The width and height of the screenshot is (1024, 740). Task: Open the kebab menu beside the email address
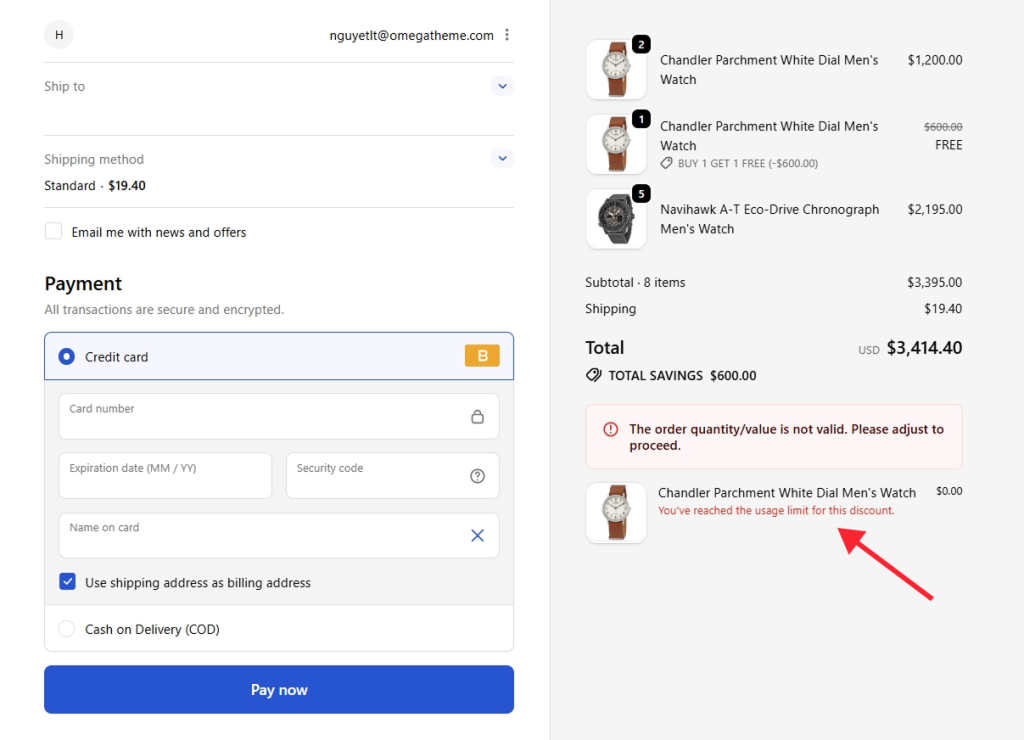pos(507,34)
